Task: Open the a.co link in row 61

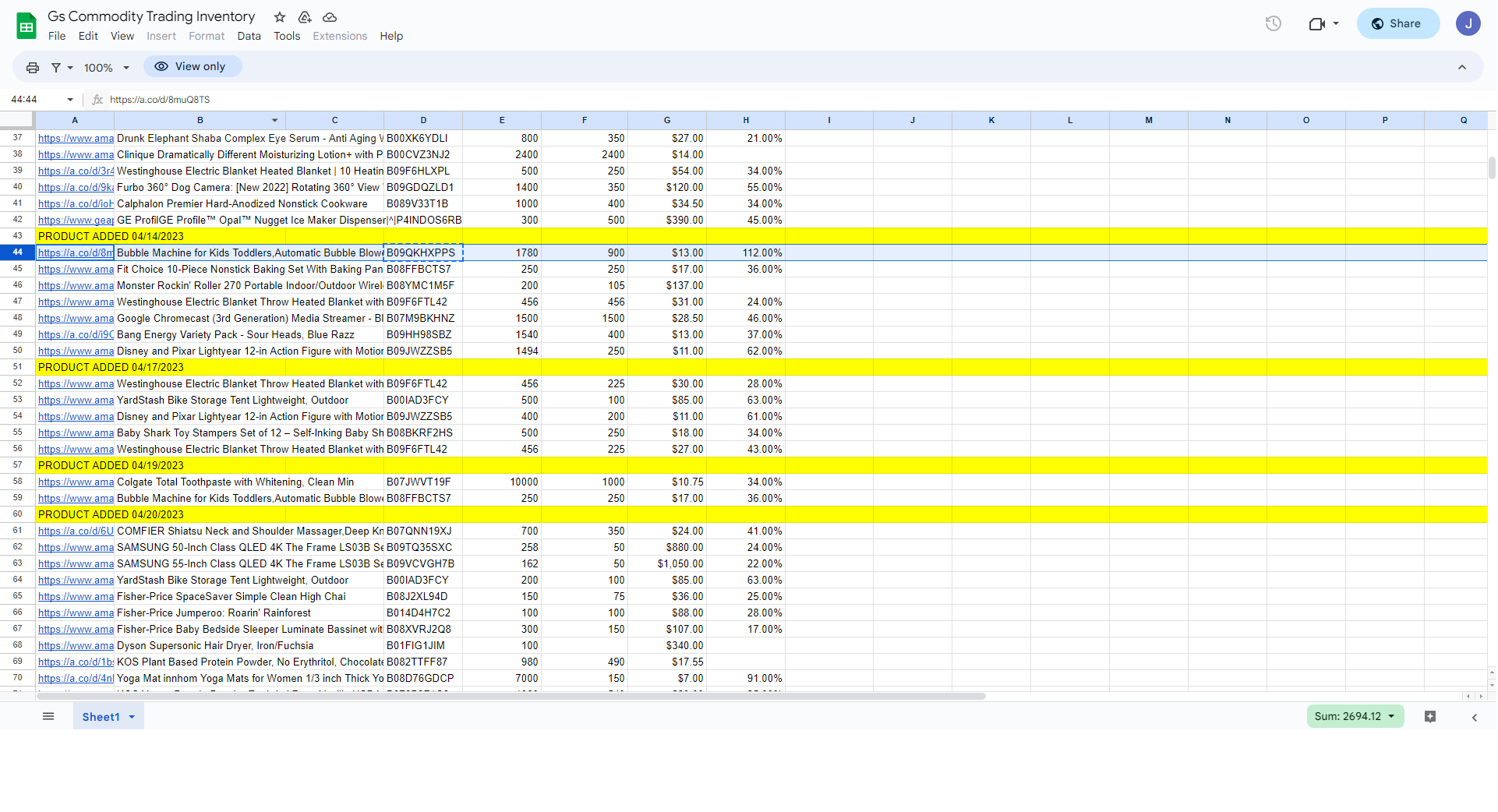Action: click(76, 531)
